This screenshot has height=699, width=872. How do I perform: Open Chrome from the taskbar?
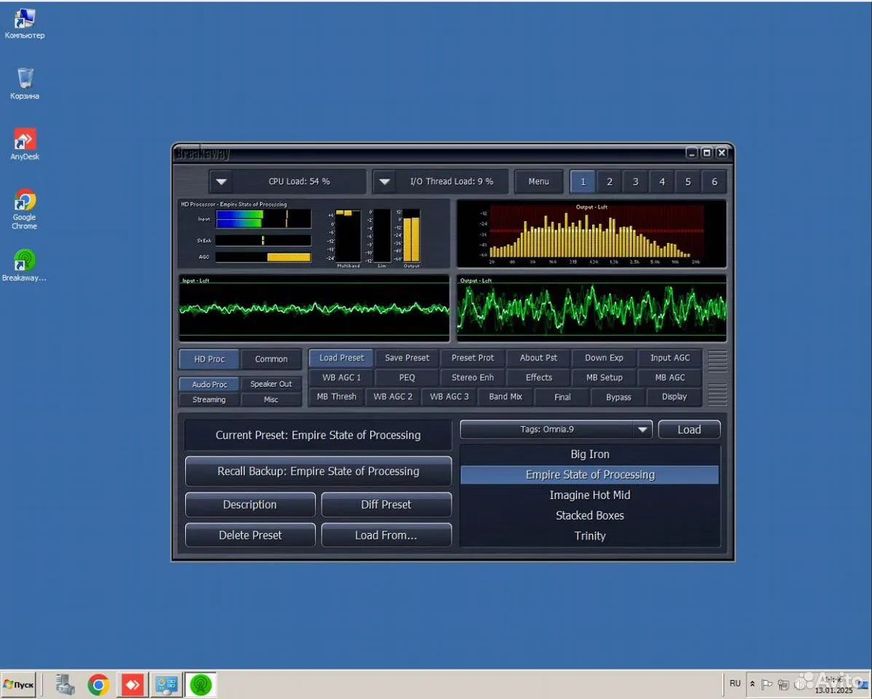click(x=98, y=685)
